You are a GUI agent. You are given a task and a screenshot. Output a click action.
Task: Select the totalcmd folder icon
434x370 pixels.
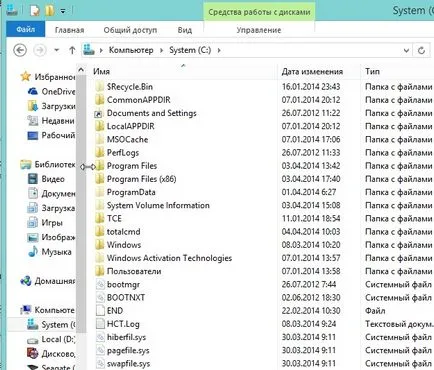coord(99,231)
